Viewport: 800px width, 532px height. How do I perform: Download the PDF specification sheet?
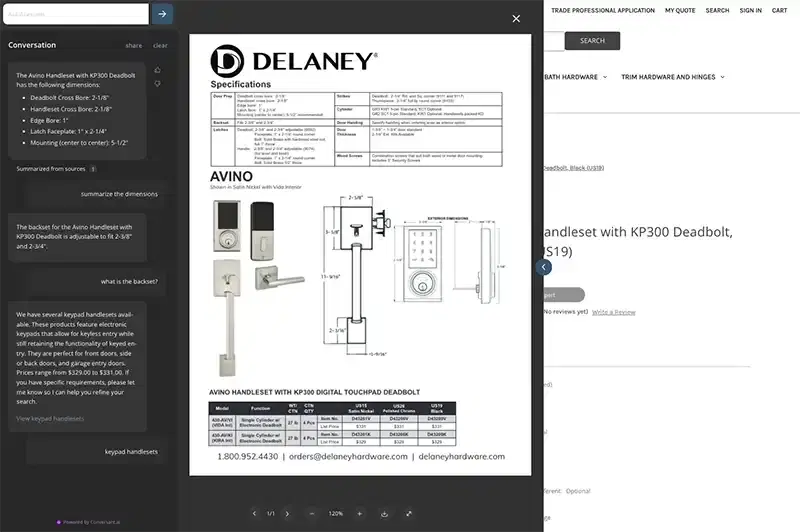[x=384, y=514]
